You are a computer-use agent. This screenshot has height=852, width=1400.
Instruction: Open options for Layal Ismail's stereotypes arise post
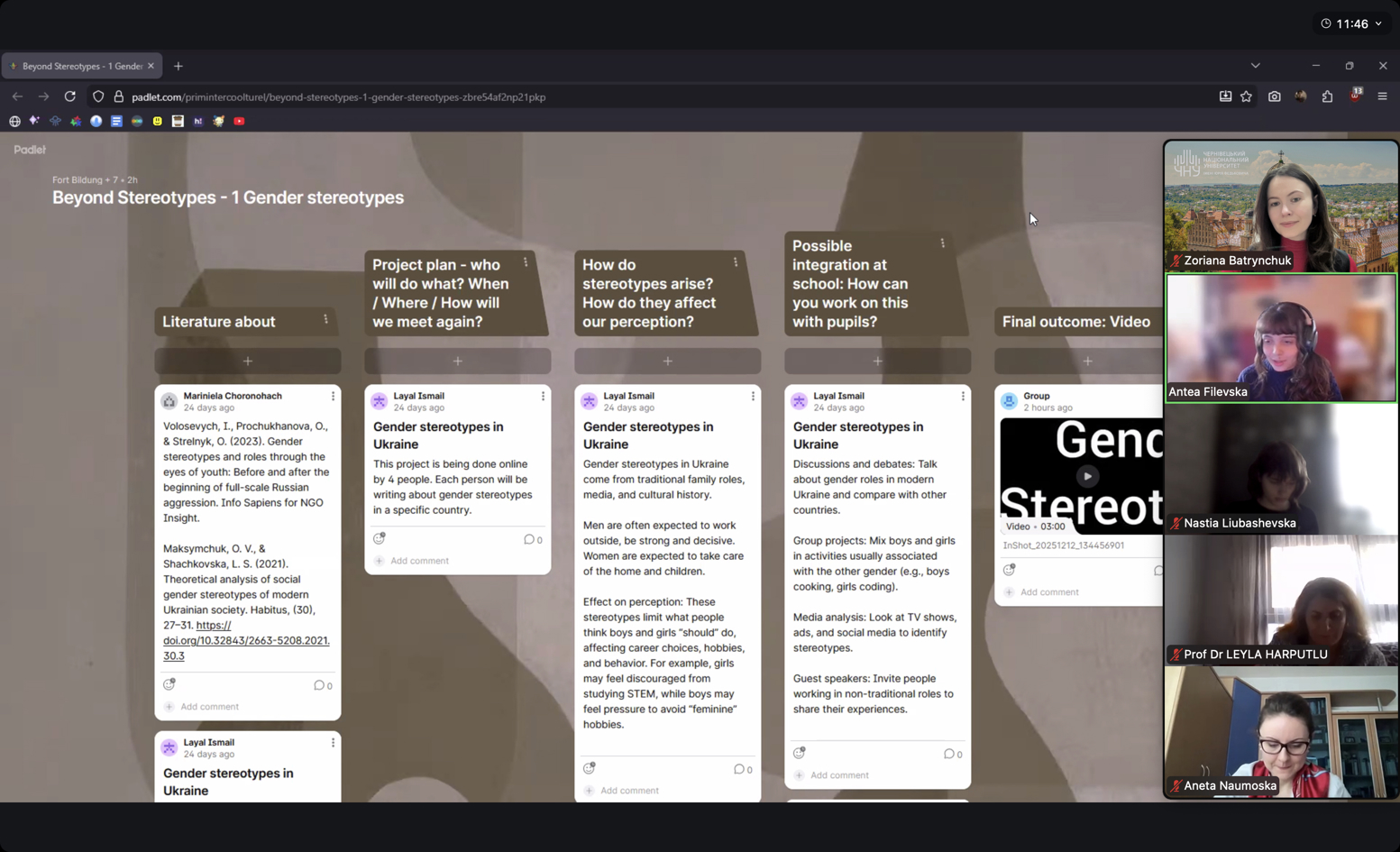point(753,396)
